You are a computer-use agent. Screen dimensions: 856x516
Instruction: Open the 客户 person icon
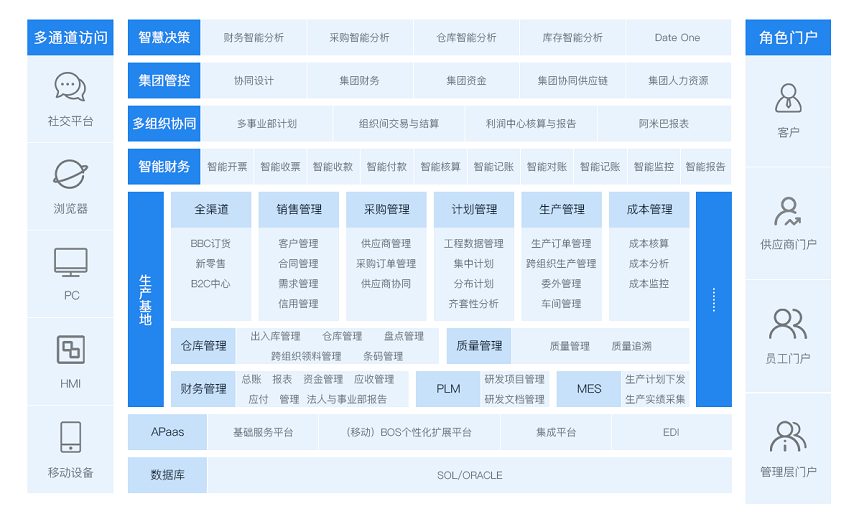[x=788, y=98]
